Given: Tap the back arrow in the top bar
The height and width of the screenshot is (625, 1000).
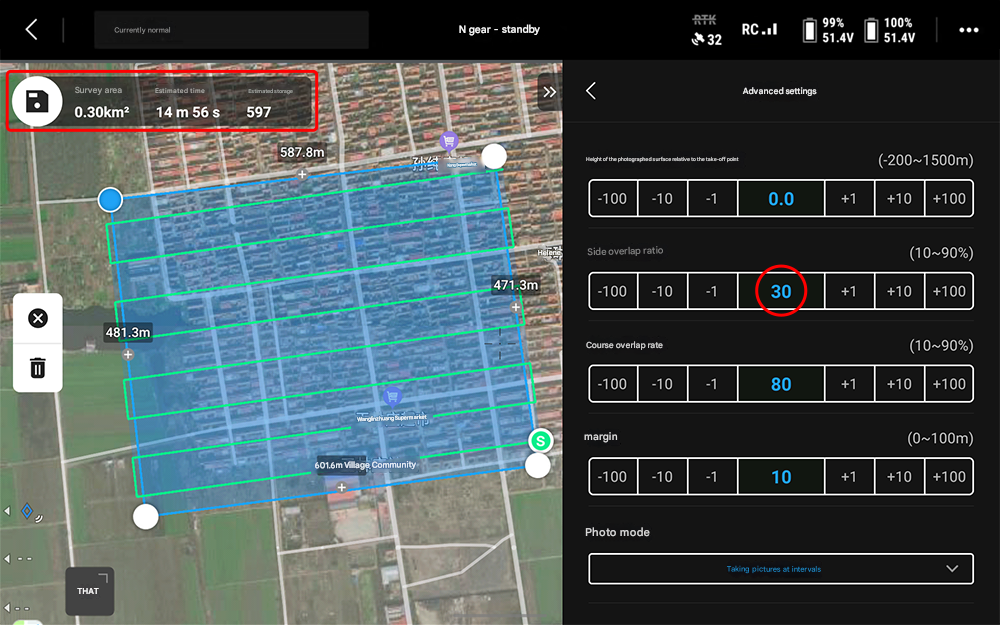Looking at the screenshot, I should point(31,30).
